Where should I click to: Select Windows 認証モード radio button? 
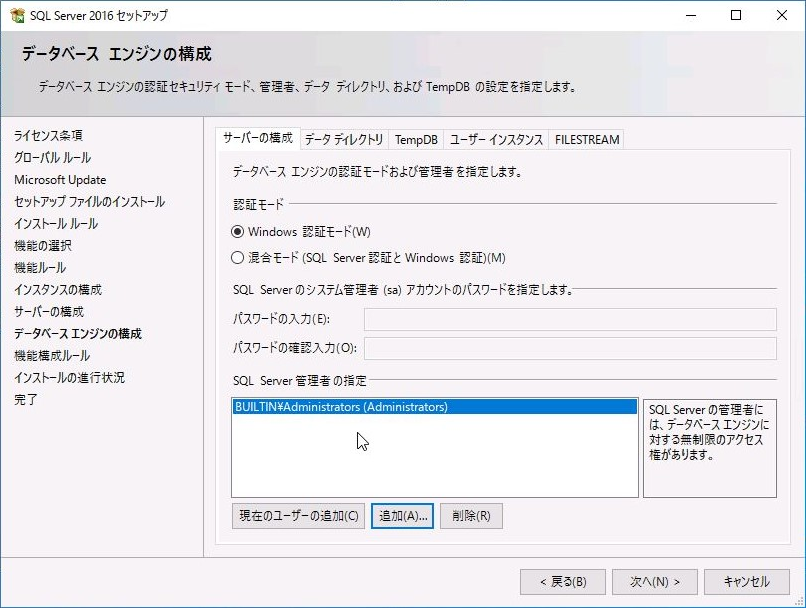pos(237,232)
